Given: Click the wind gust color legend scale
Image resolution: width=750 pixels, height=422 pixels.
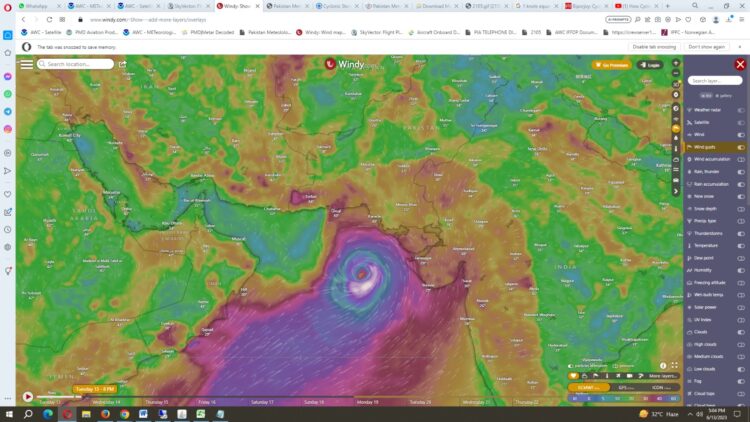Looking at the screenshot, I should point(624,398).
